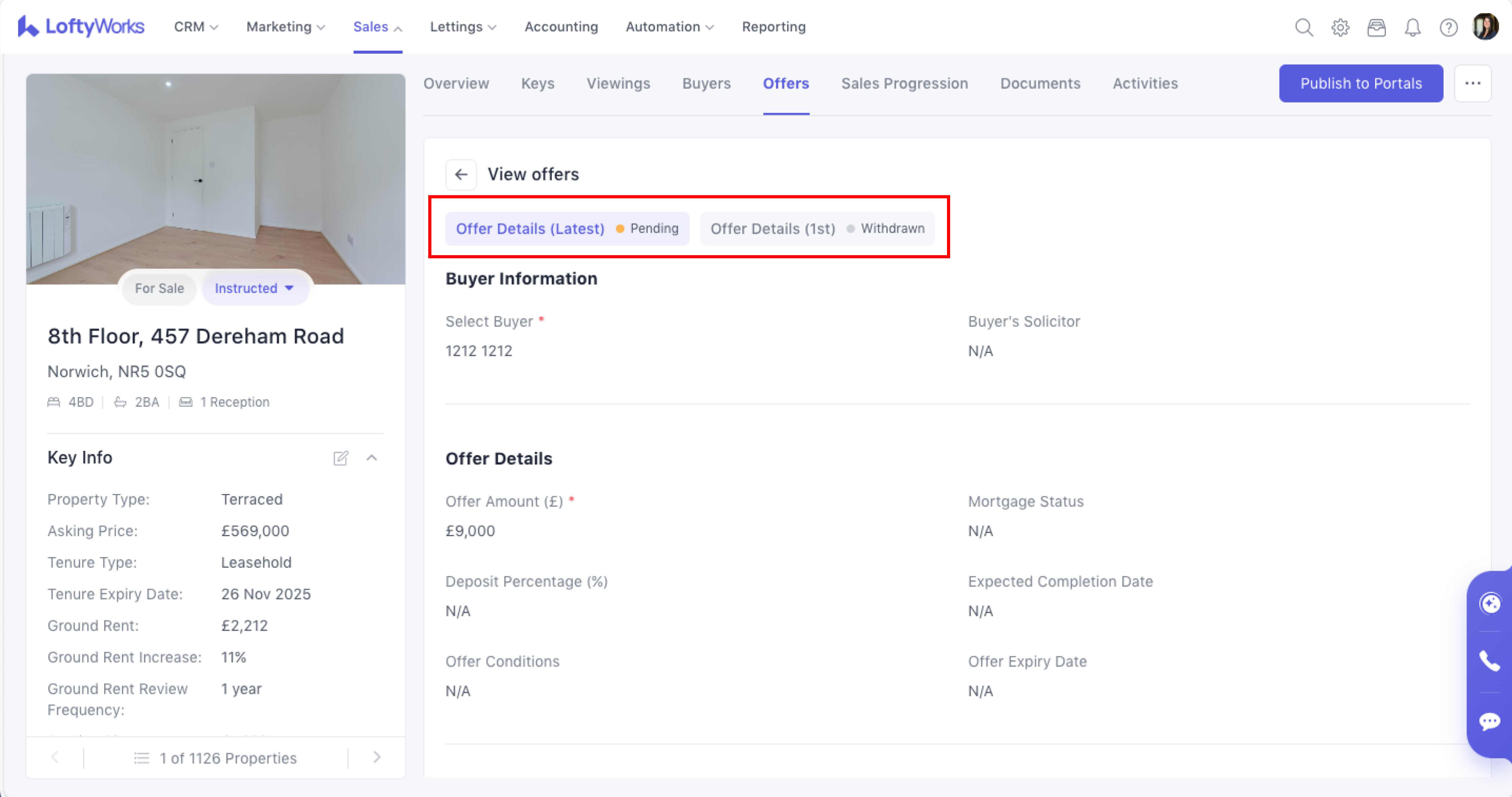The height and width of the screenshot is (797, 1512).
Task: Open notifications bell icon
Action: point(1412,27)
